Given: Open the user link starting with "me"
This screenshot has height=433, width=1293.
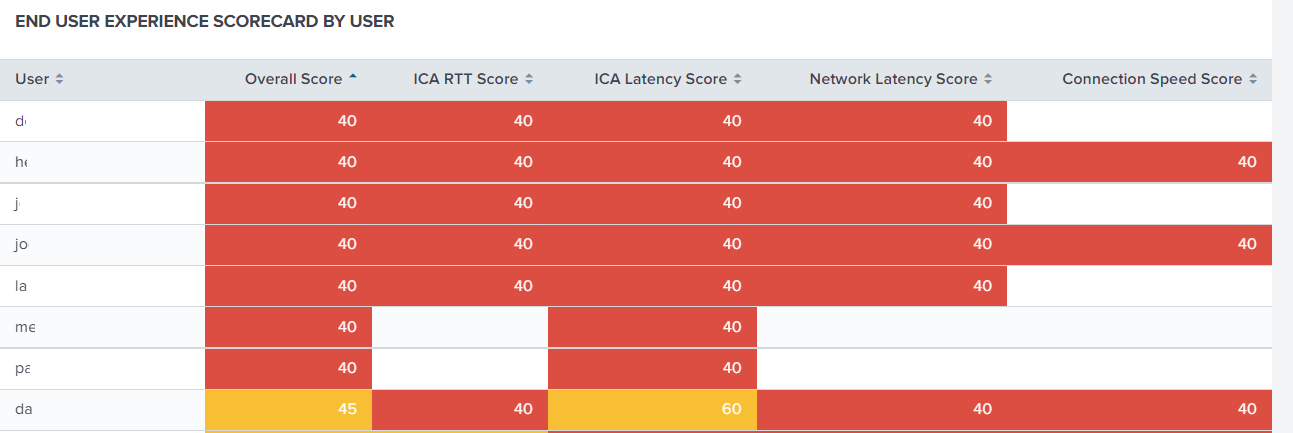Looking at the screenshot, I should pos(24,326).
